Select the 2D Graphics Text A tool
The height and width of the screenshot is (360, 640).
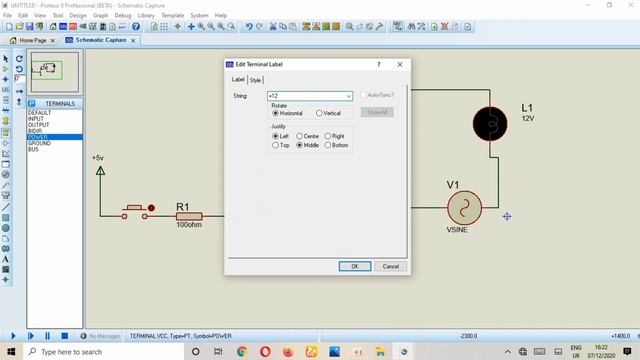(x=6, y=259)
